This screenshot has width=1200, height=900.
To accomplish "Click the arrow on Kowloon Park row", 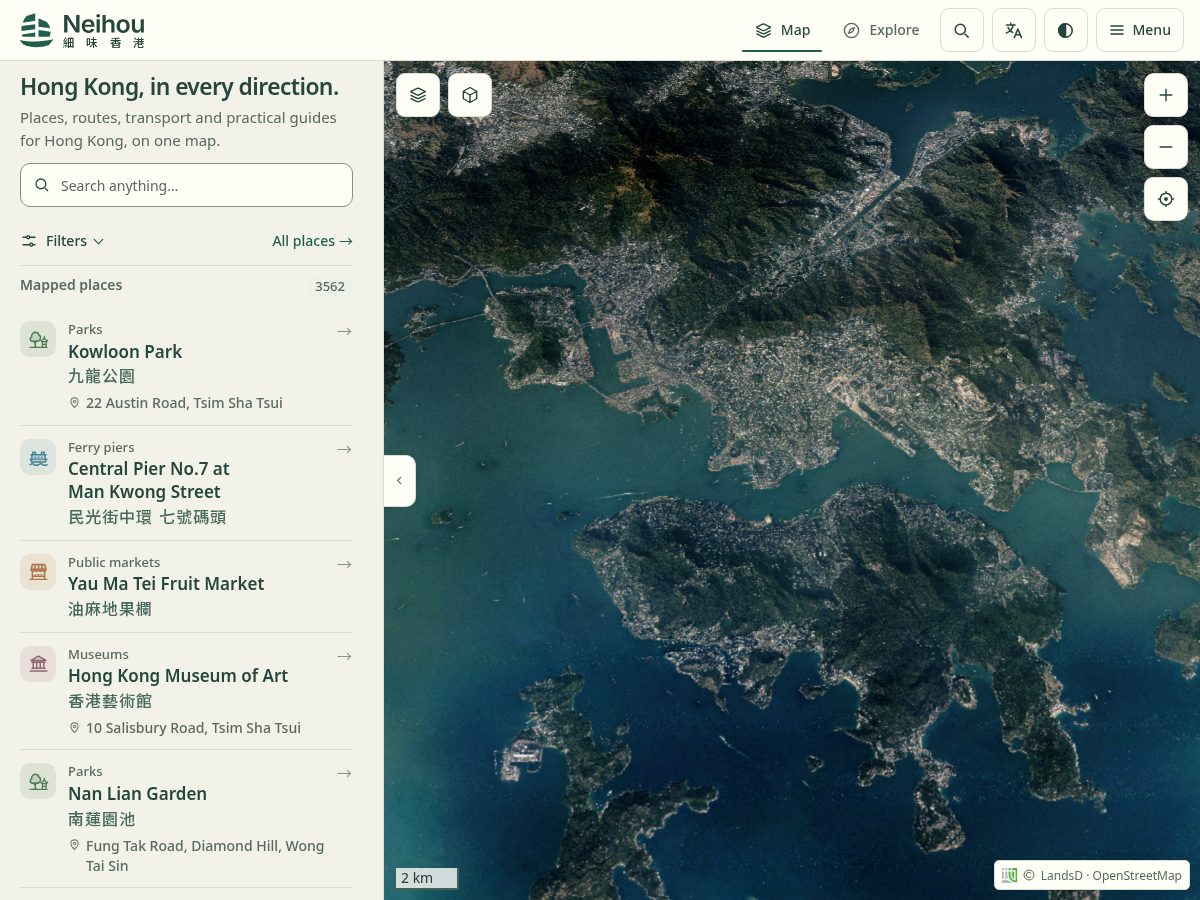I will point(344,331).
